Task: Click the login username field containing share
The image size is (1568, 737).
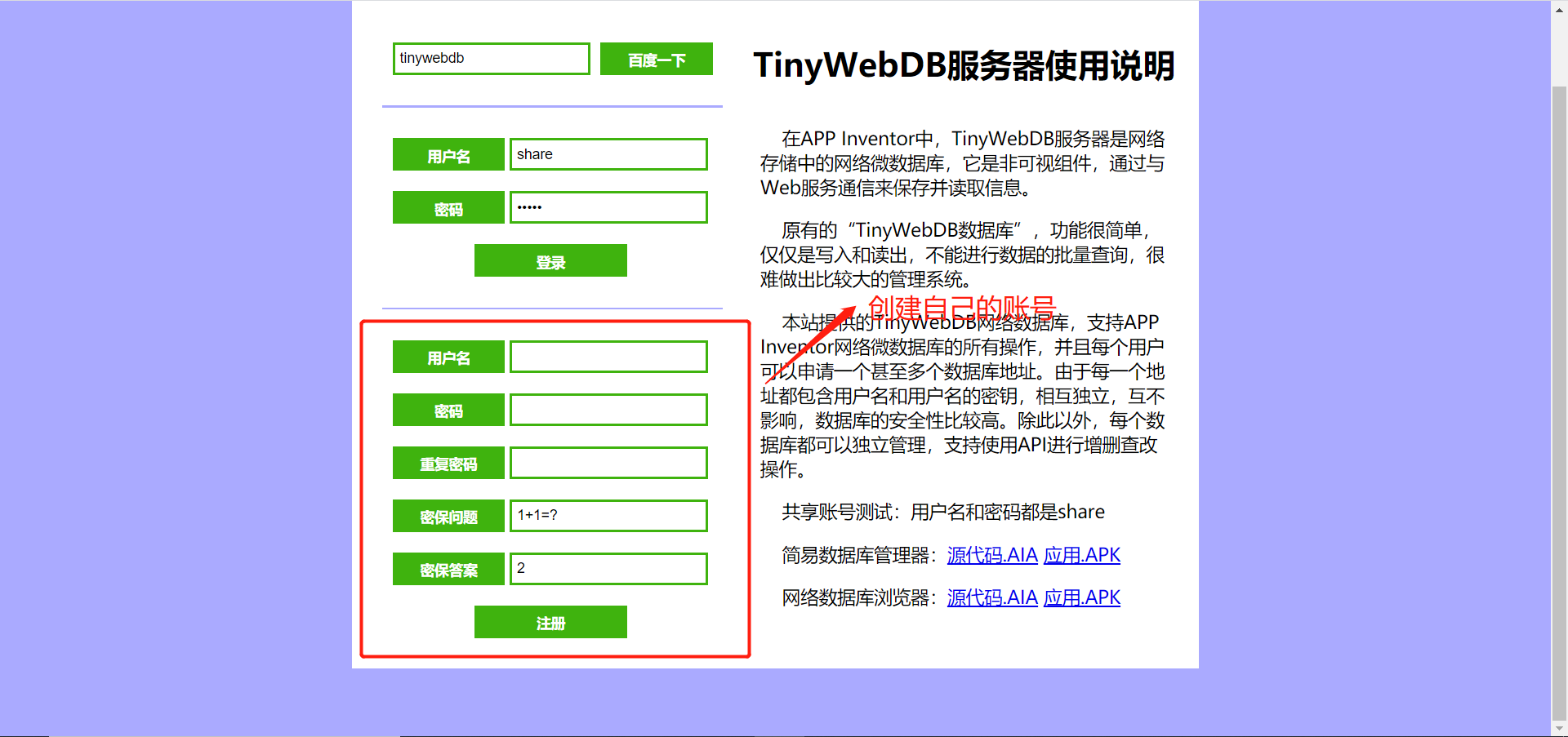Action: pos(608,154)
